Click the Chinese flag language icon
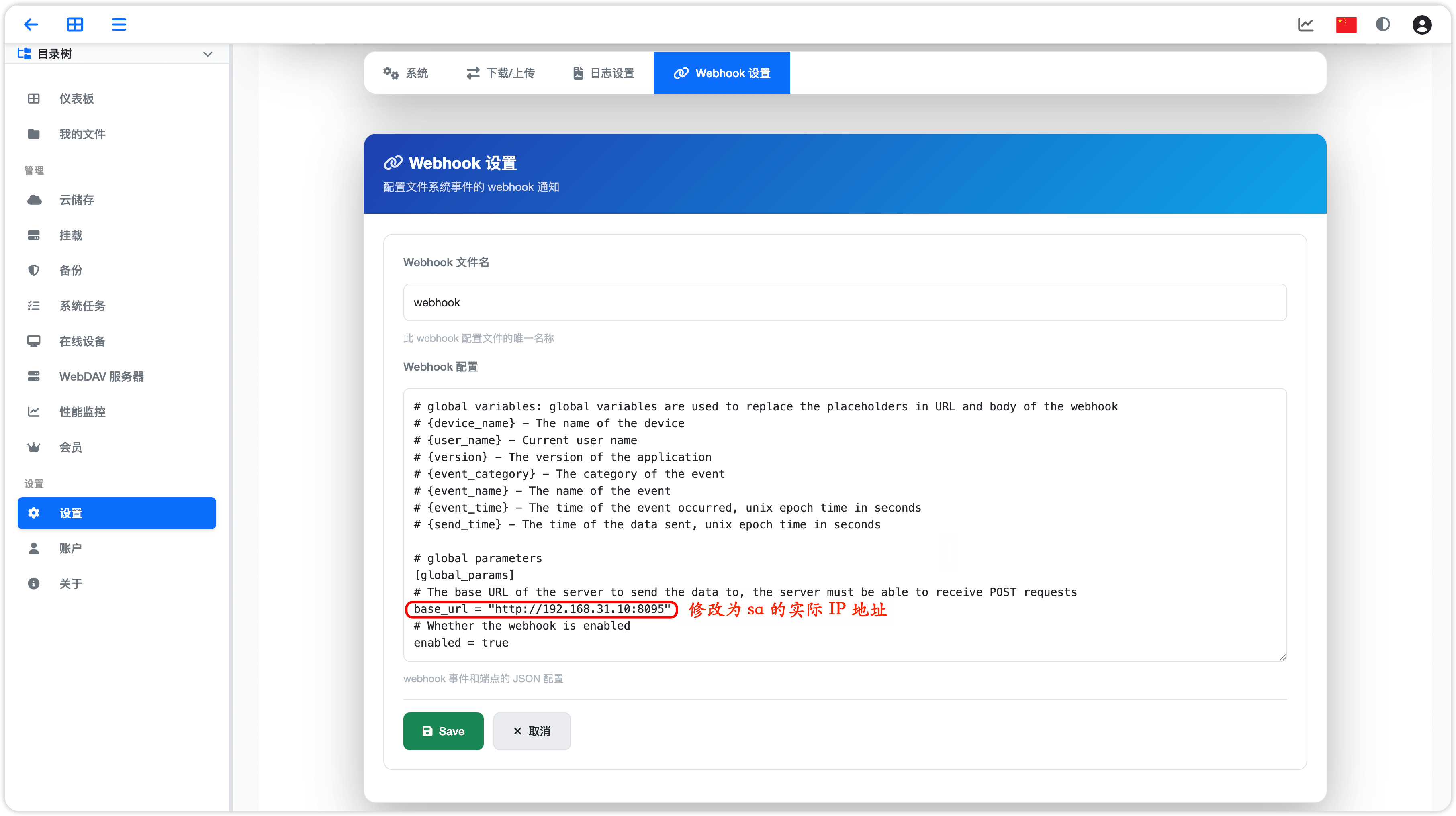The height and width of the screenshot is (816, 1456). [1346, 24]
